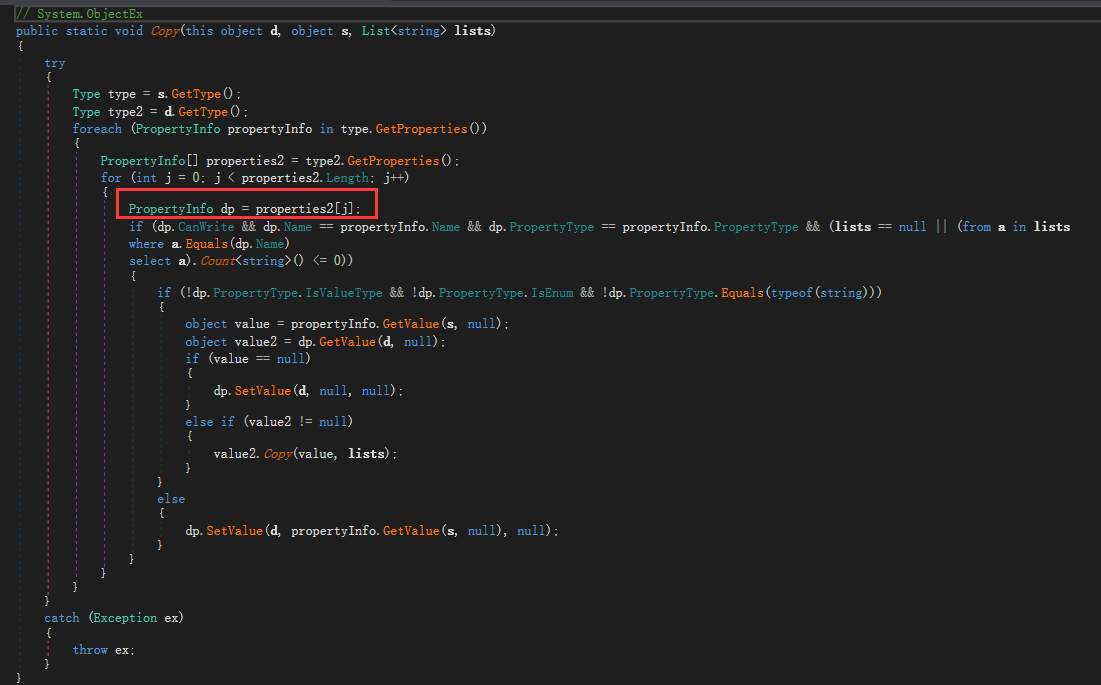Click the try keyword
1101x685 pixels.
pos(54,62)
